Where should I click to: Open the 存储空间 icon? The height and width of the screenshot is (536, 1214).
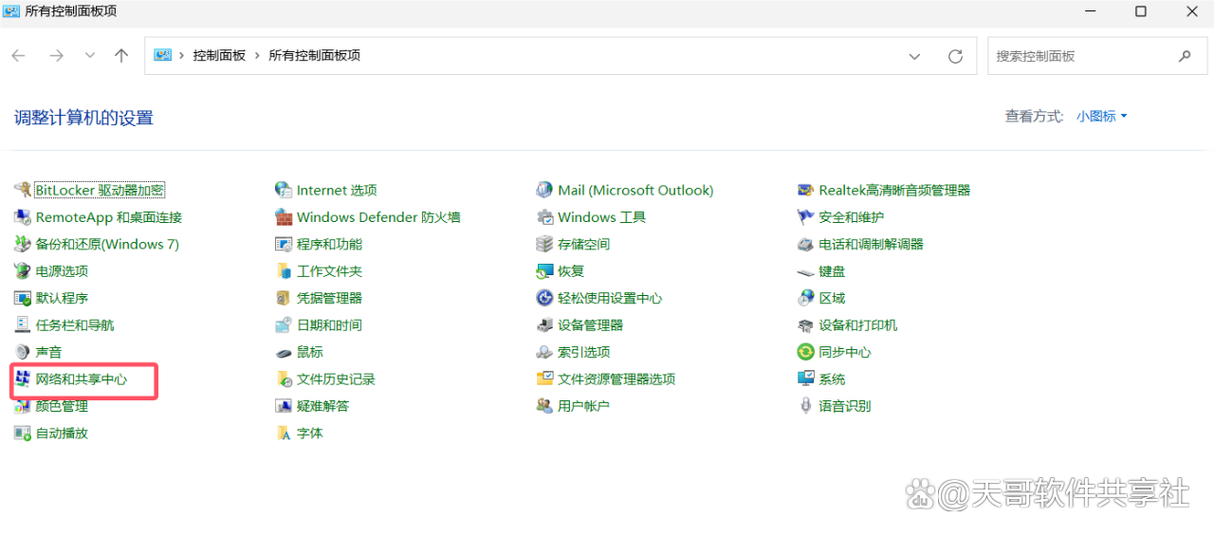click(x=544, y=244)
